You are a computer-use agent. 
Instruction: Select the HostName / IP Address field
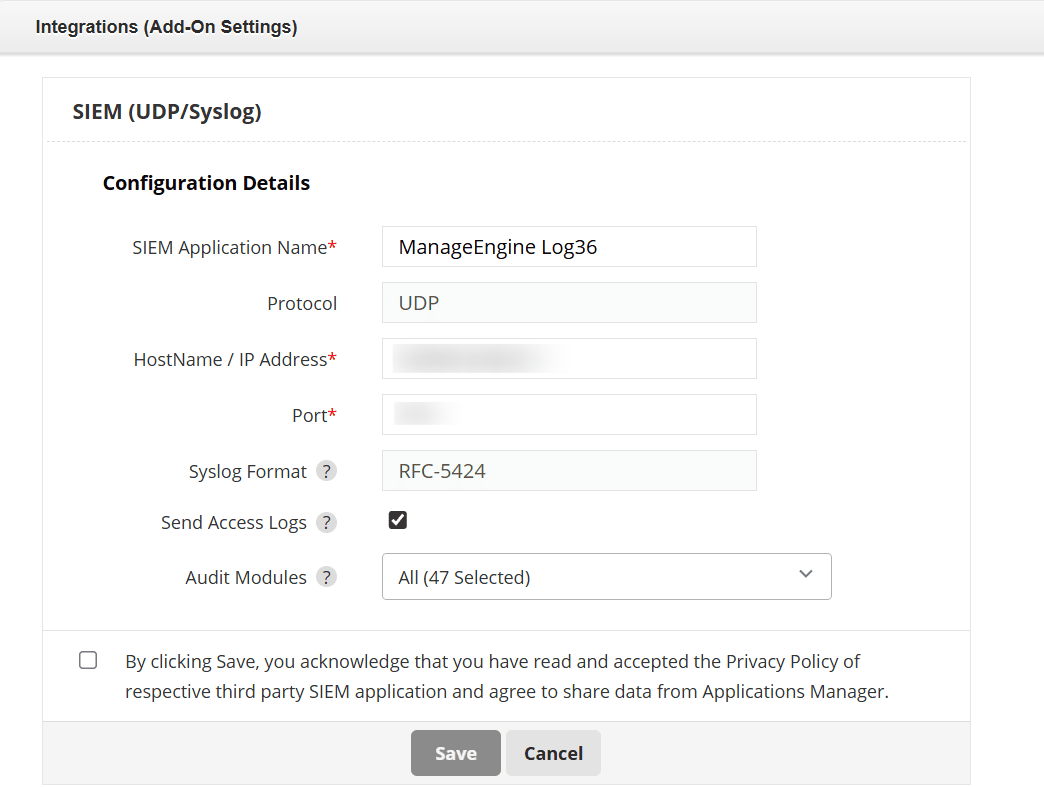coord(568,358)
